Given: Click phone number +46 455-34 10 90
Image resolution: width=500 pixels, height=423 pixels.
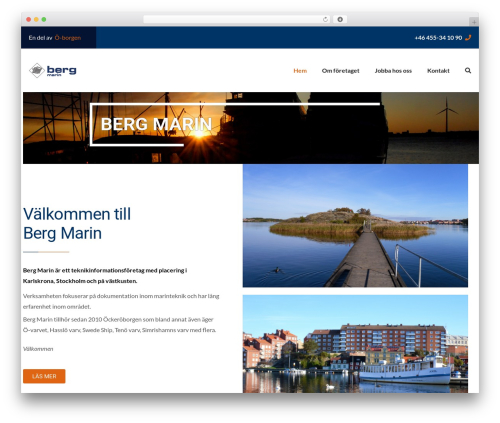Looking at the screenshot, I should [438, 38].
